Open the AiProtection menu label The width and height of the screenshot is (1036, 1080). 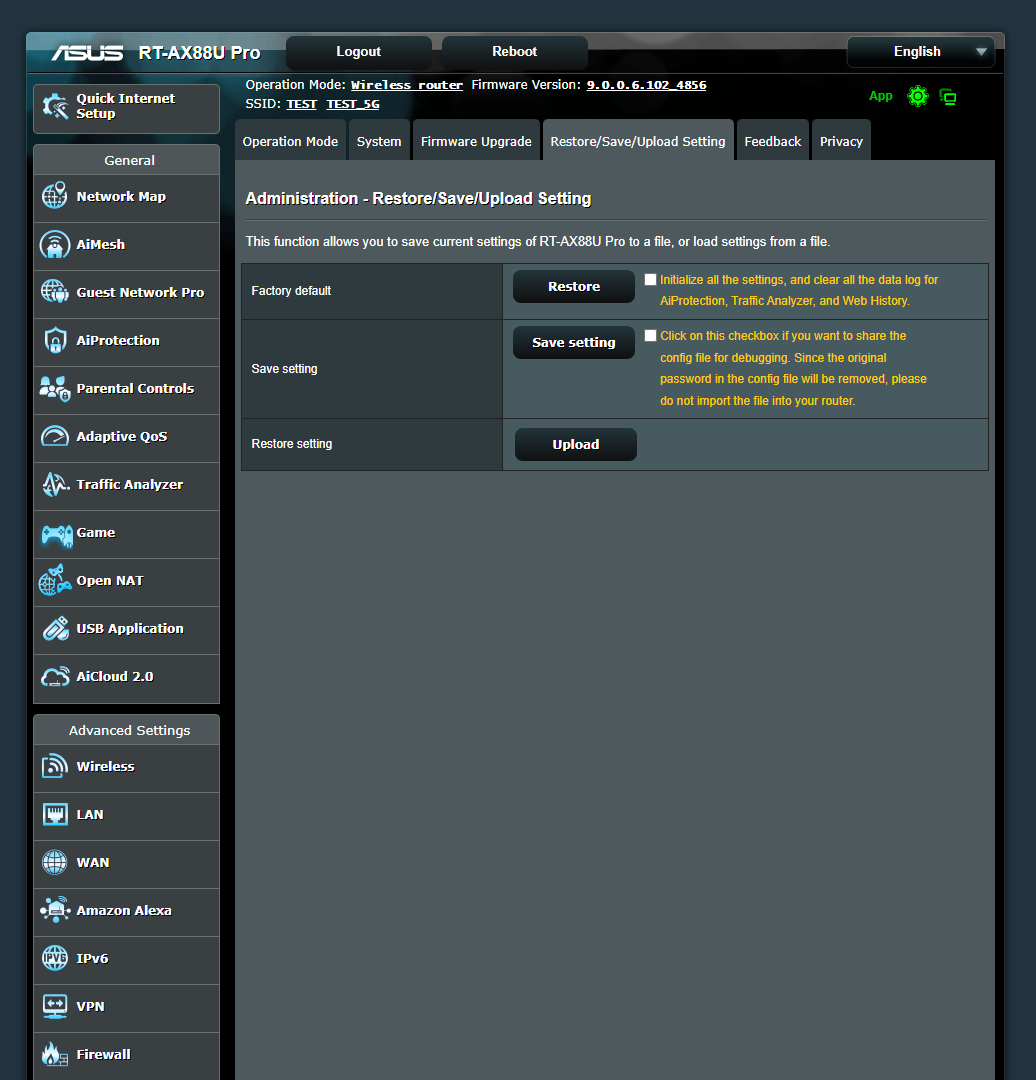[x=118, y=340]
